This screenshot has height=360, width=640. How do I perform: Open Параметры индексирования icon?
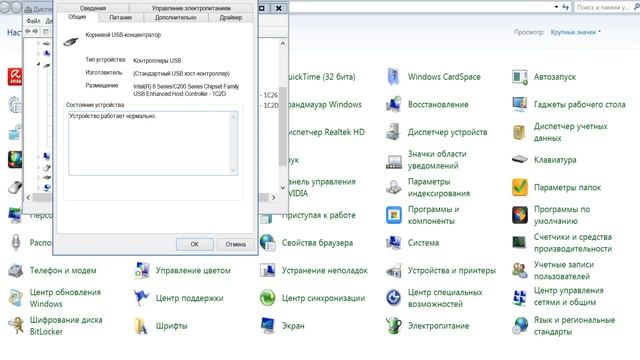[393, 187]
